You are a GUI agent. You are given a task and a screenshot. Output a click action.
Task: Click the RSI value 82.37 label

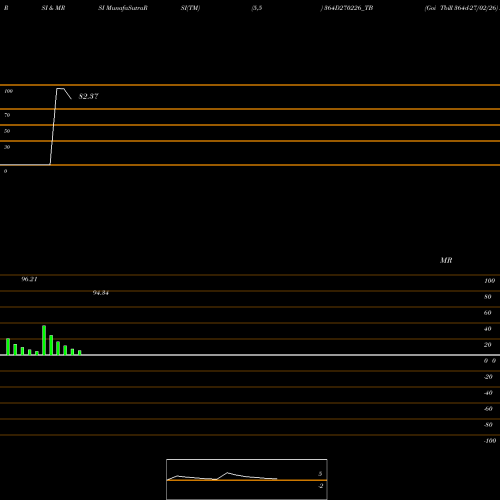coord(88,96)
